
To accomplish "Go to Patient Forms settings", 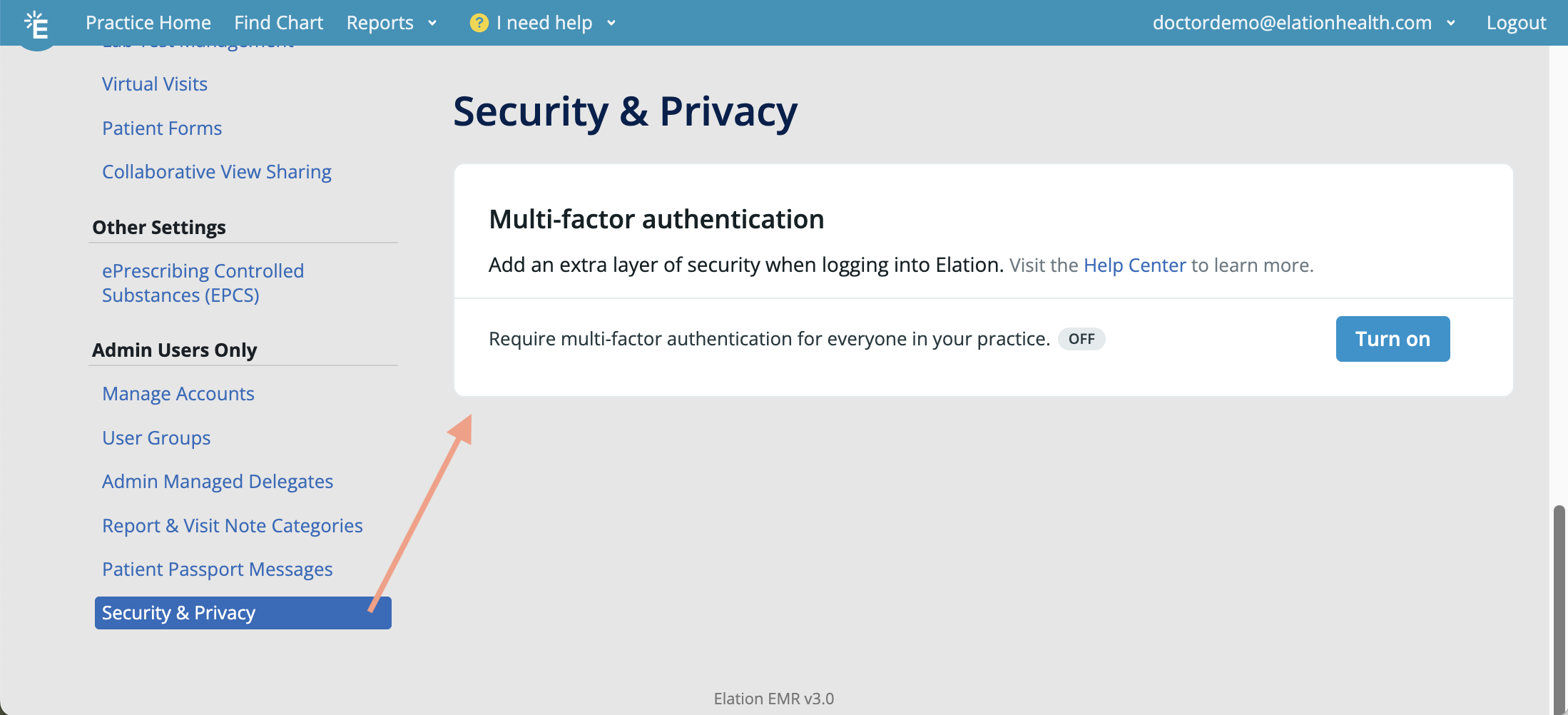I will (x=162, y=128).
